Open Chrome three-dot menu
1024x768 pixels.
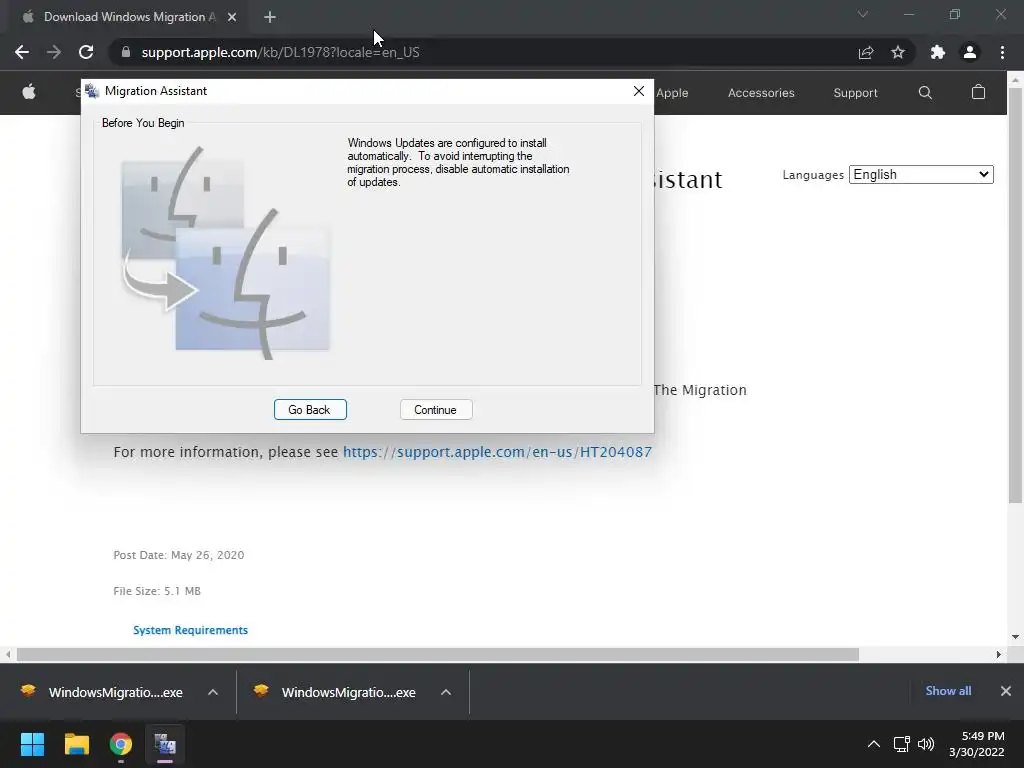(x=1002, y=52)
